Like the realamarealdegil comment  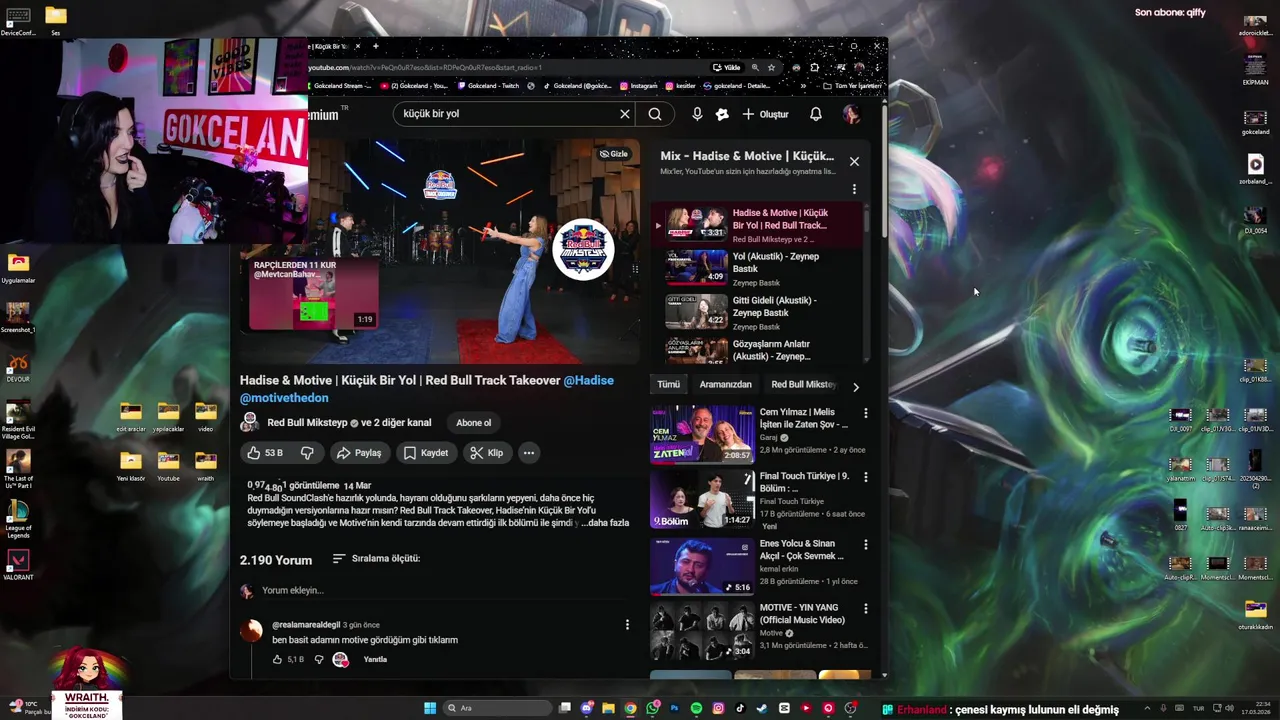pyautogui.click(x=278, y=660)
